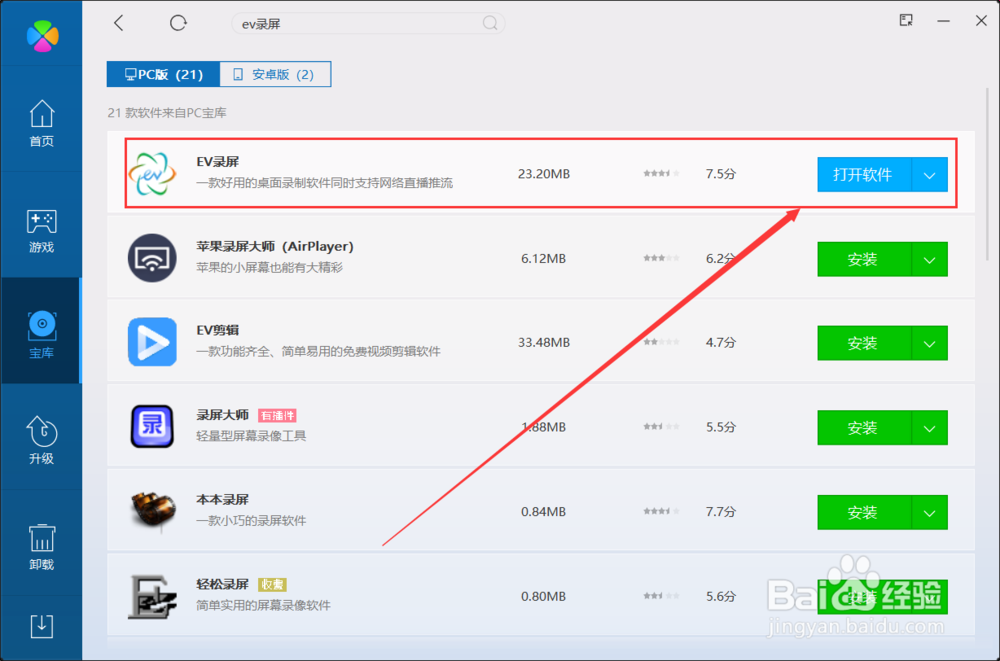This screenshot has height=661, width=1000.
Task: Minimize the software manager window
Action: [943, 21]
